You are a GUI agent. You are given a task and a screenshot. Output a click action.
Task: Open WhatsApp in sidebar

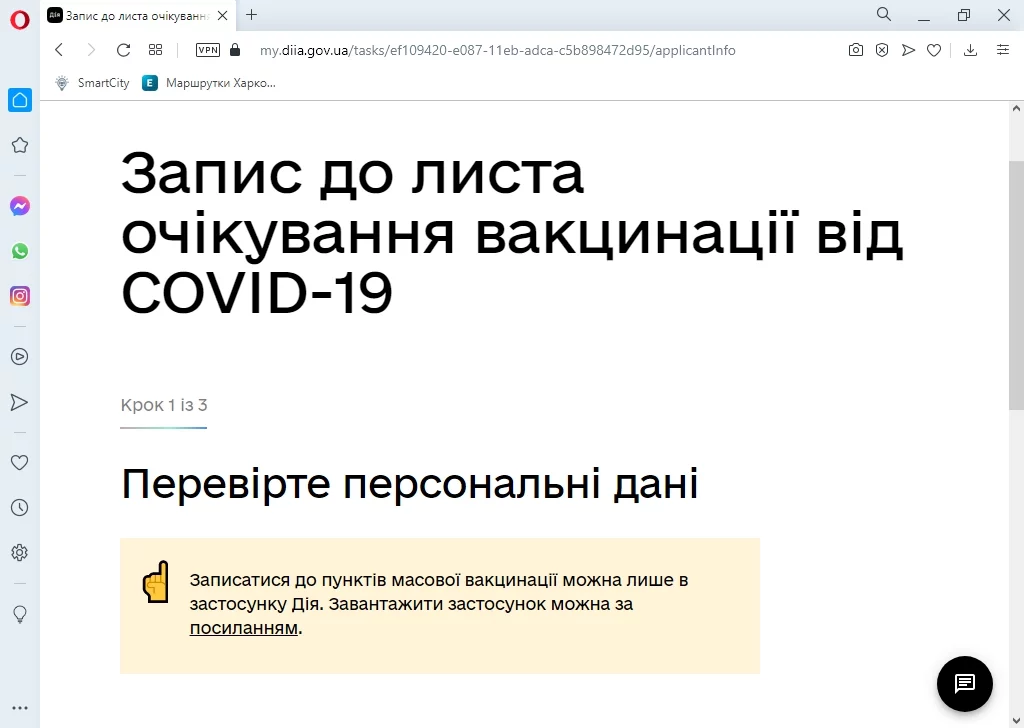pyautogui.click(x=20, y=251)
